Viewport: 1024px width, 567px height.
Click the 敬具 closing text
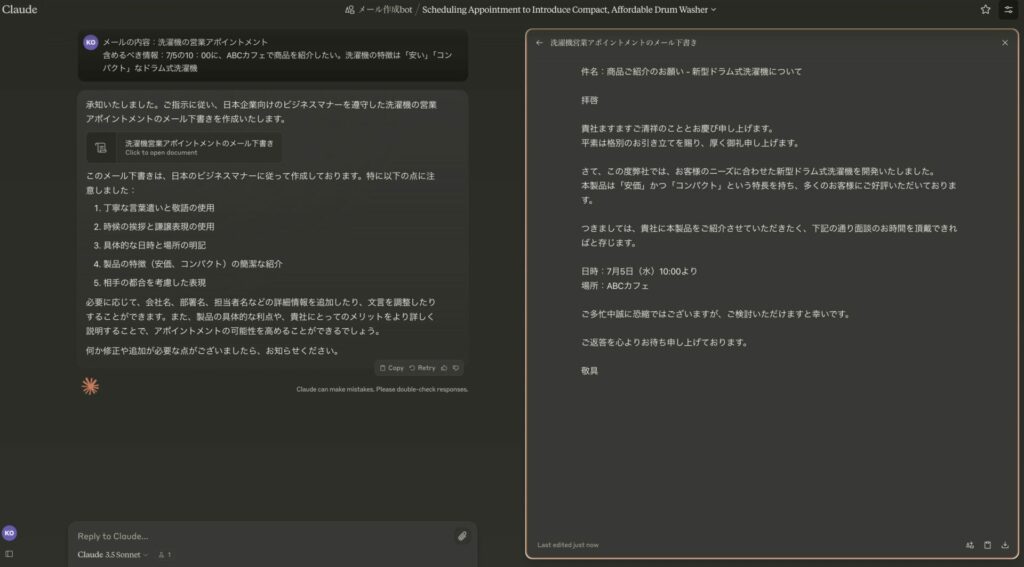(x=589, y=370)
